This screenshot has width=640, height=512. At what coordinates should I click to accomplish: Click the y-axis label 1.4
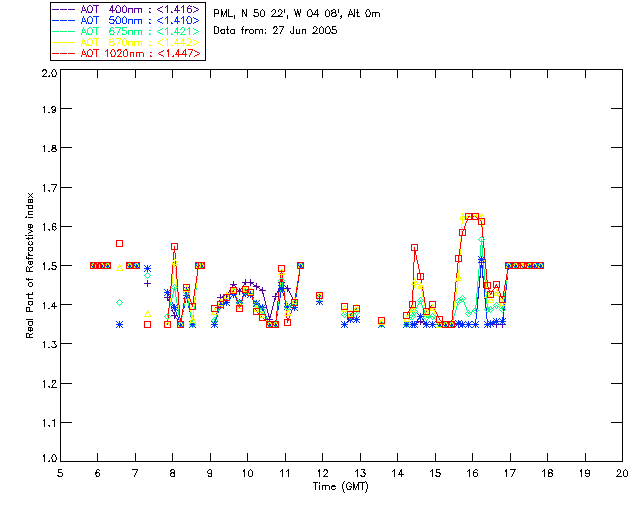click(49, 305)
